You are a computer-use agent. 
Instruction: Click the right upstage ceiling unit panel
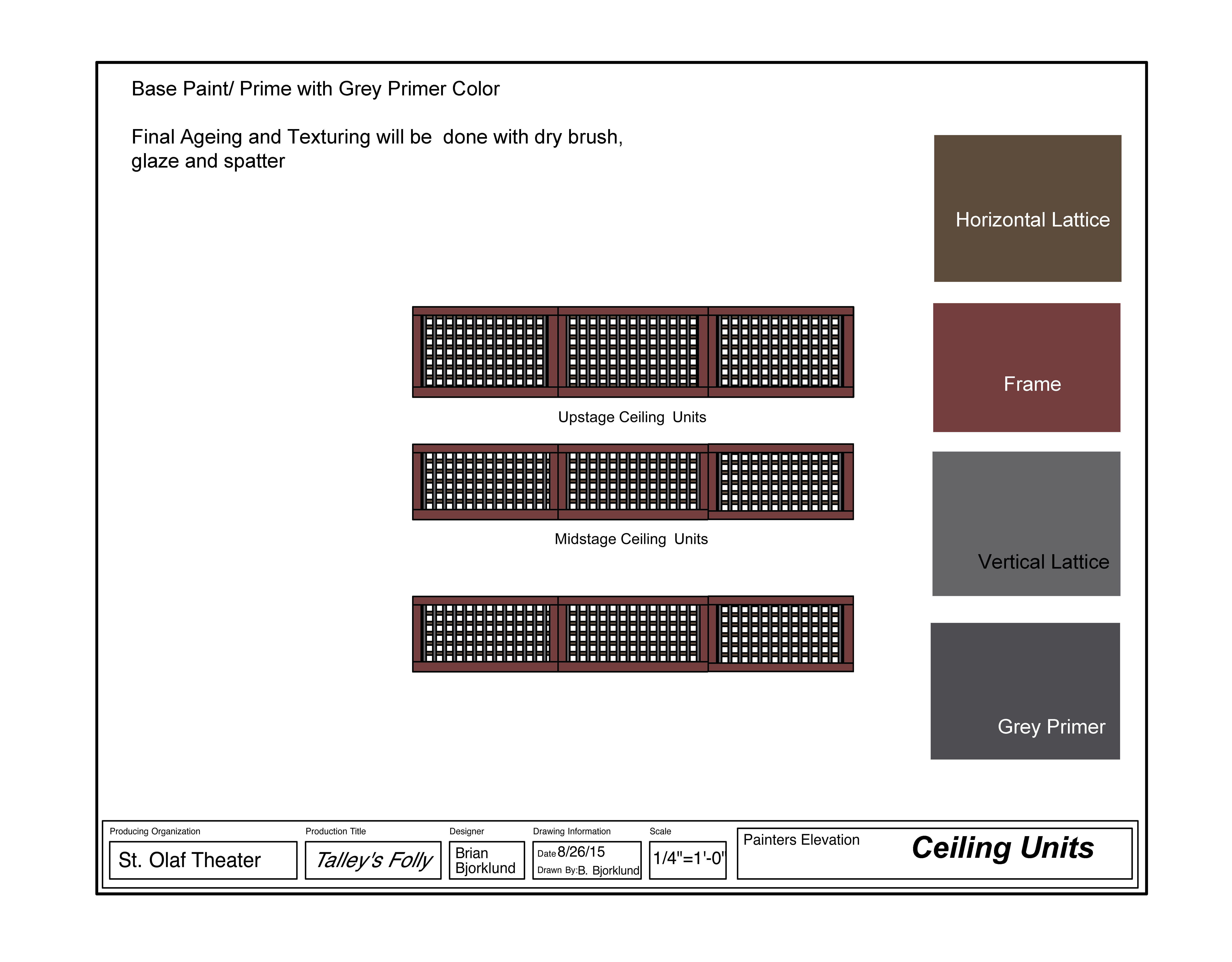click(x=781, y=352)
